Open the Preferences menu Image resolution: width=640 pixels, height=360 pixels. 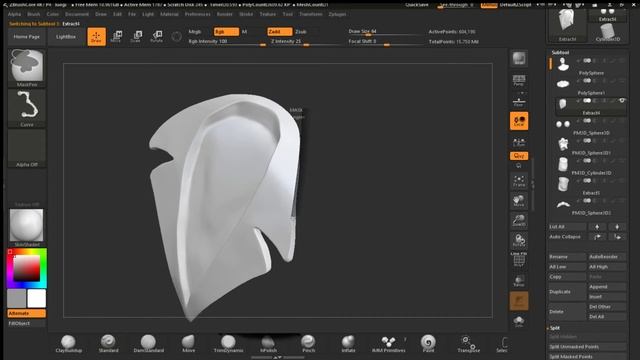198,14
